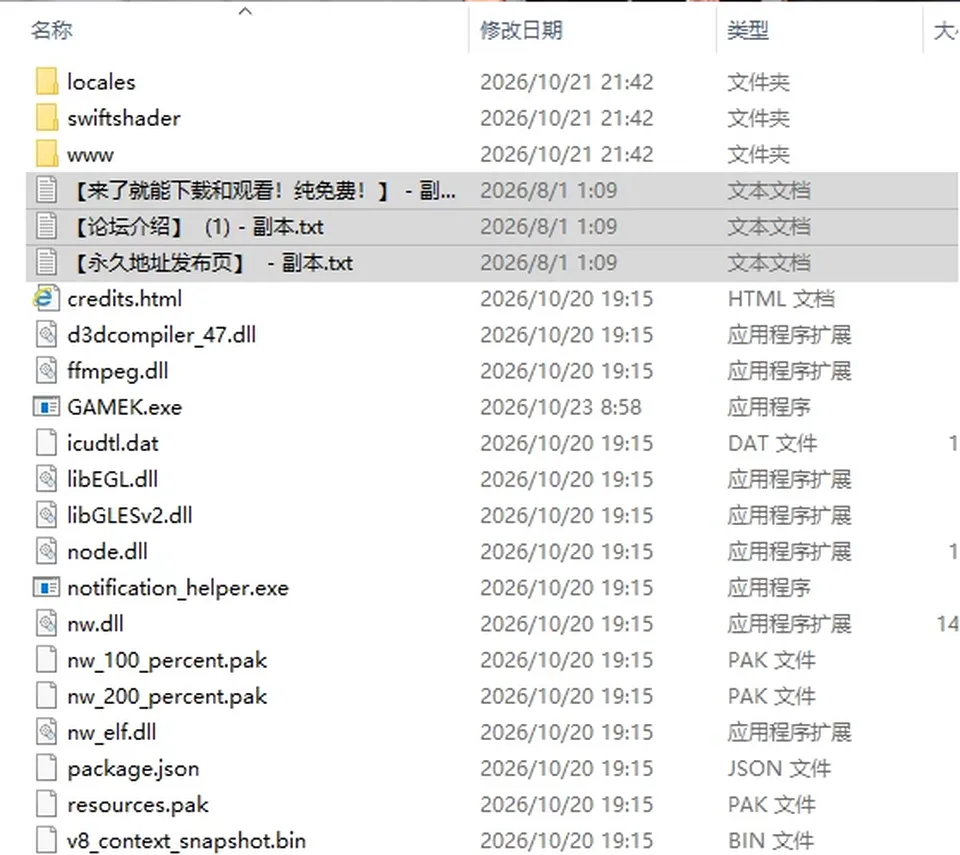The height and width of the screenshot is (855, 960).
Task: Click the credits.html browser file icon
Action: (x=47, y=298)
